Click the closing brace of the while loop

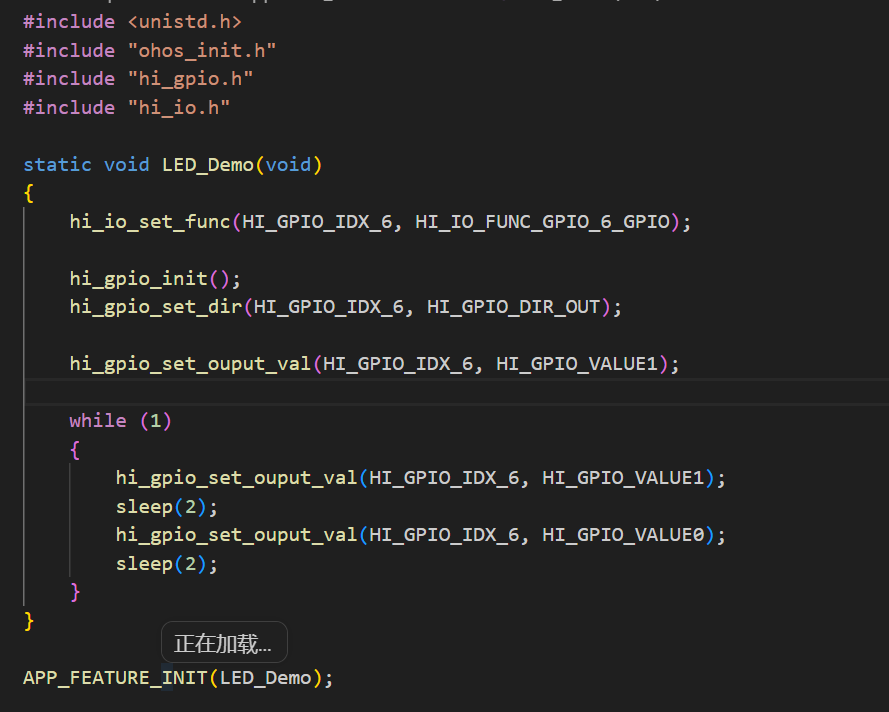pos(75,592)
